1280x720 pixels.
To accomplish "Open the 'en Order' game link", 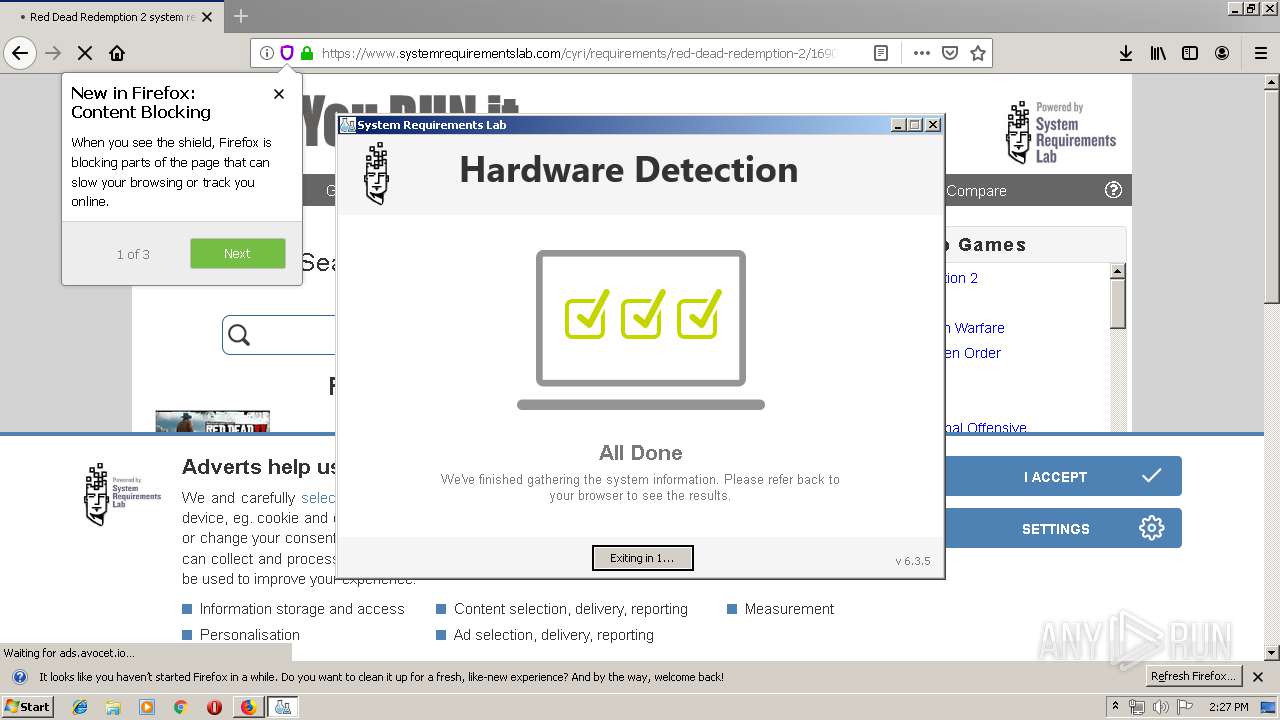I will 972,353.
